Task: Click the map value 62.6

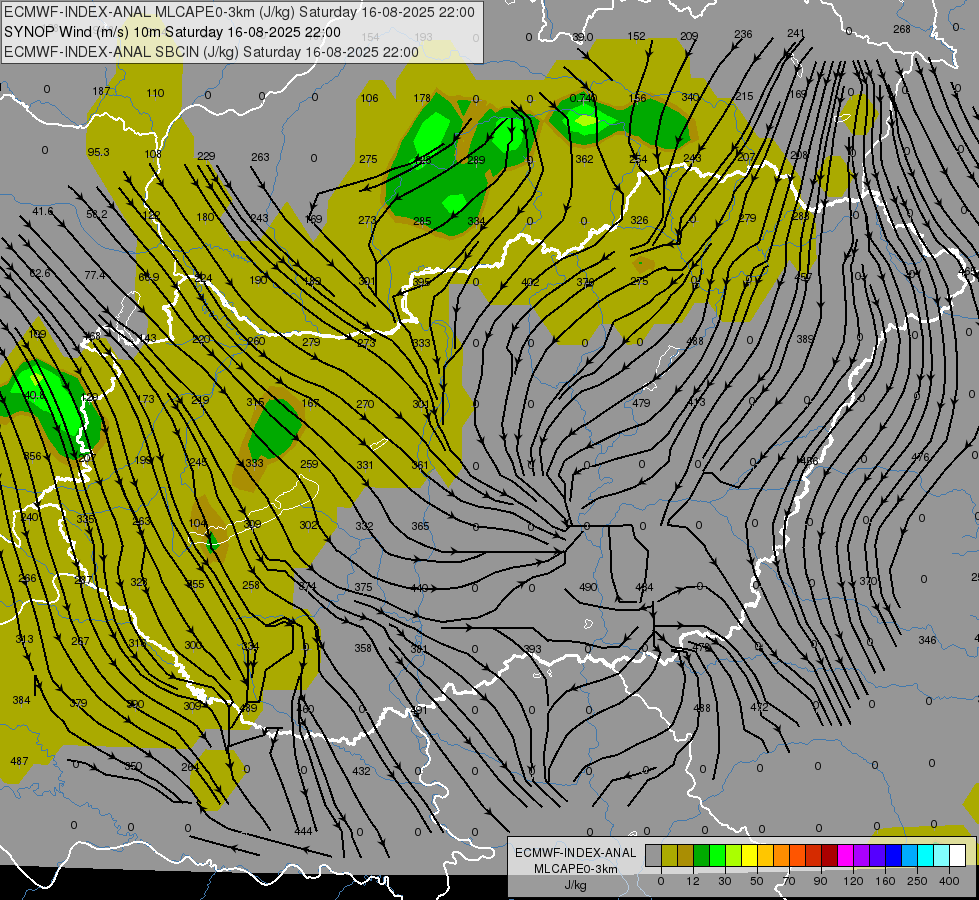Action: pos(39,274)
